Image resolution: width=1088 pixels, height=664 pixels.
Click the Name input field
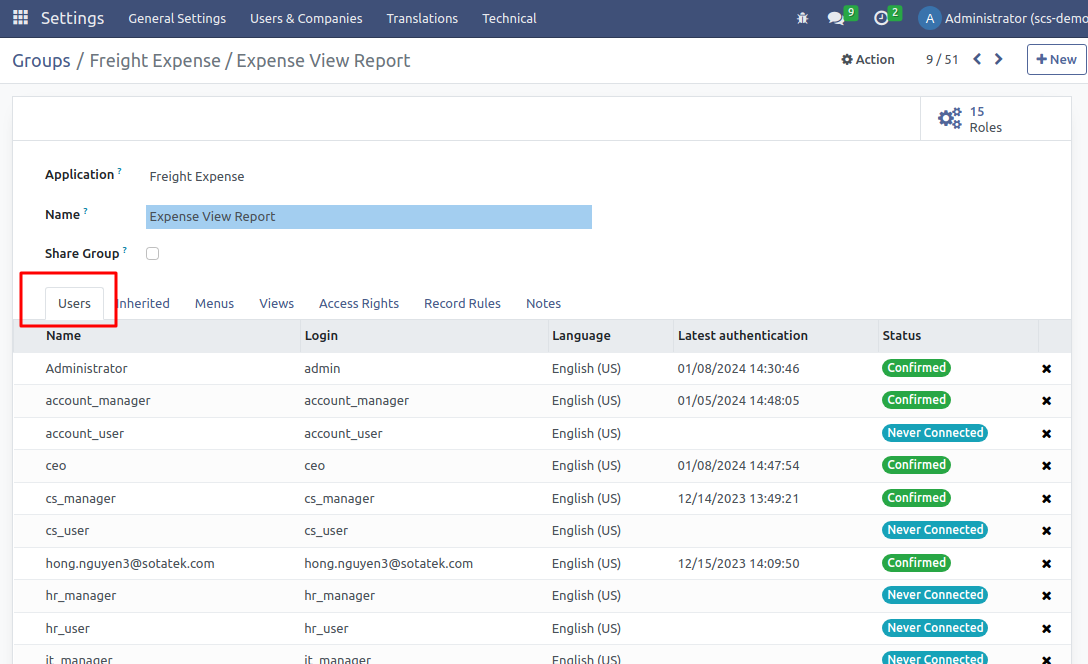pyautogui.click(x=368, y=217)
